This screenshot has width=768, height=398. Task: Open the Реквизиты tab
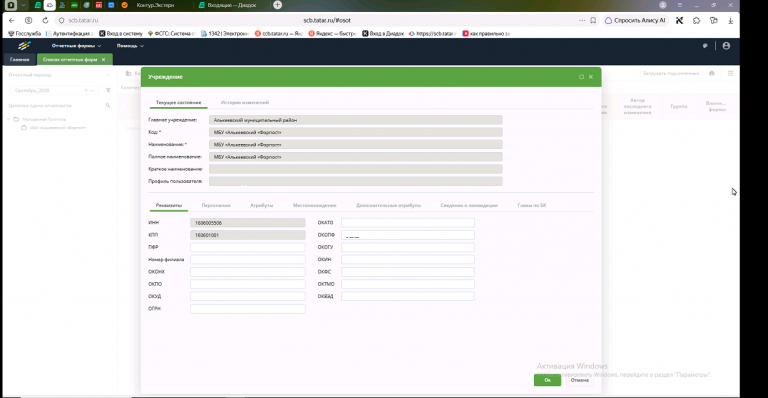pyautogui.click(x=169, y=205)
